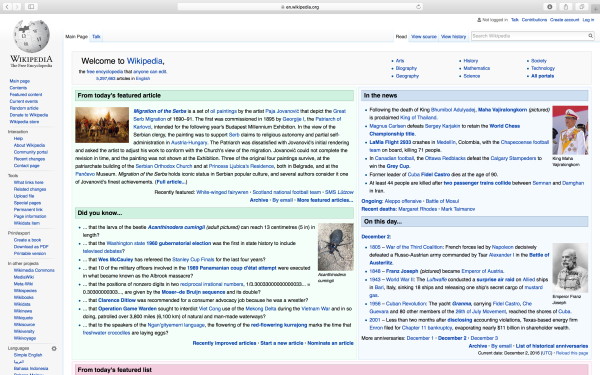Click More featured articles link
This screenshot has height=375, width=600.
[x=324, y=200]
